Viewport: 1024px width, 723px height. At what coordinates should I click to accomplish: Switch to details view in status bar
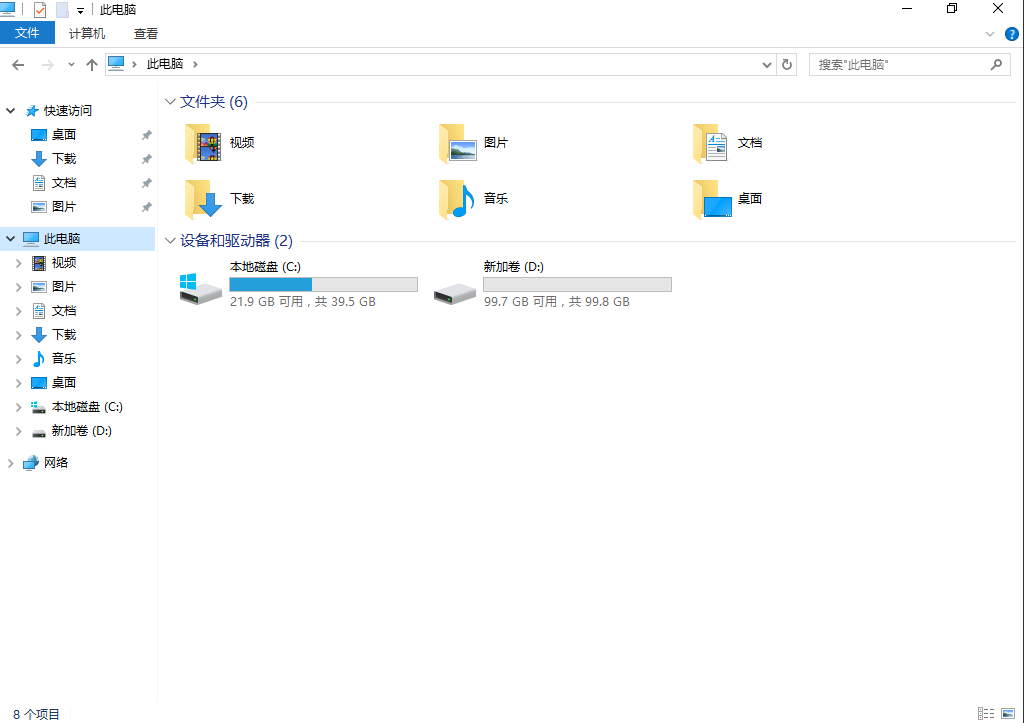click(986, 713)
